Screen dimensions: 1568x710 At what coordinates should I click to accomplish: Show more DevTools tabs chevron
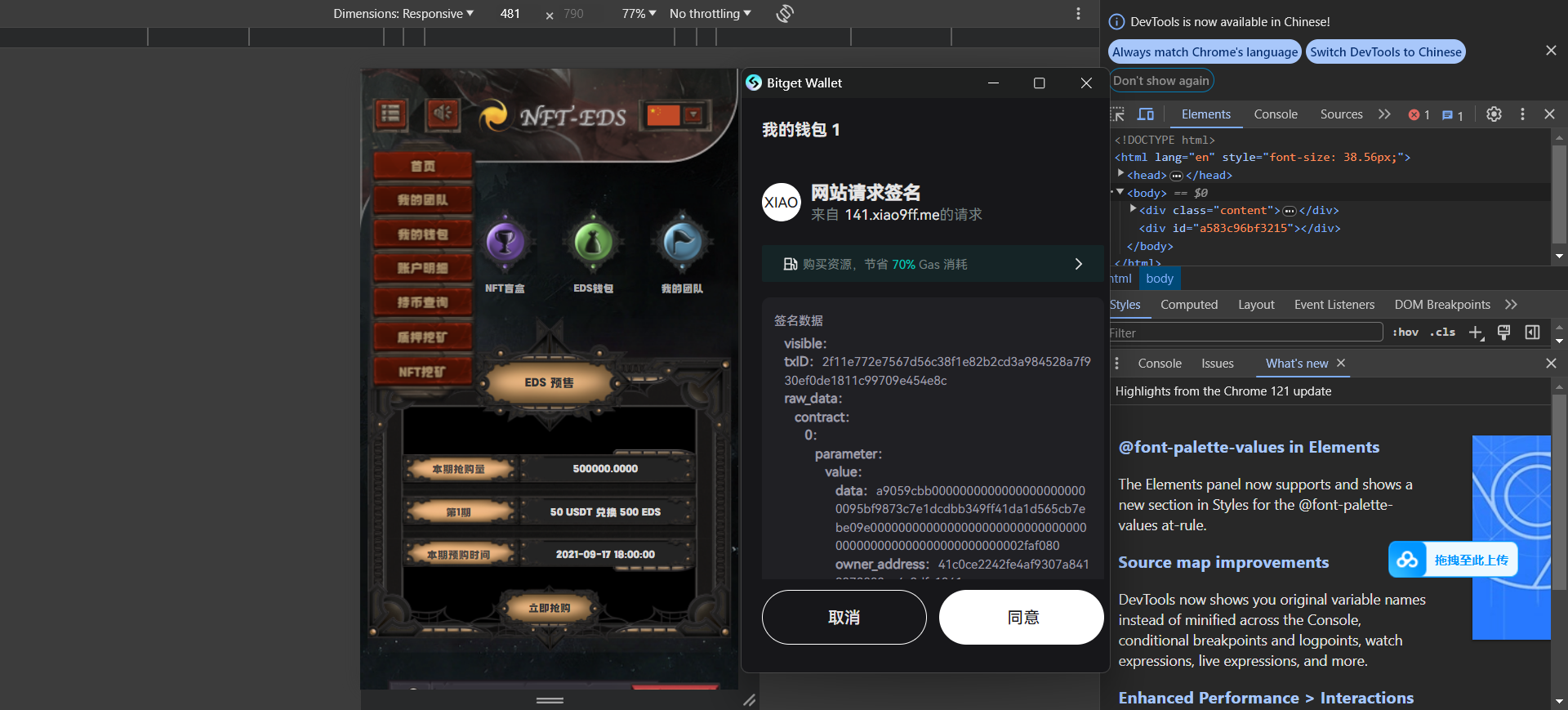click(1384, 114)
